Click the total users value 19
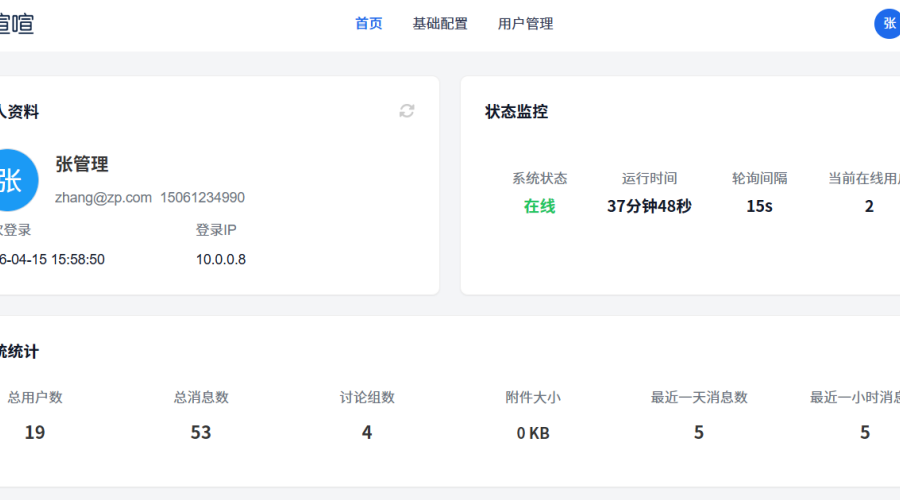The width and height of the screenshot is (900, 500). 35,432
